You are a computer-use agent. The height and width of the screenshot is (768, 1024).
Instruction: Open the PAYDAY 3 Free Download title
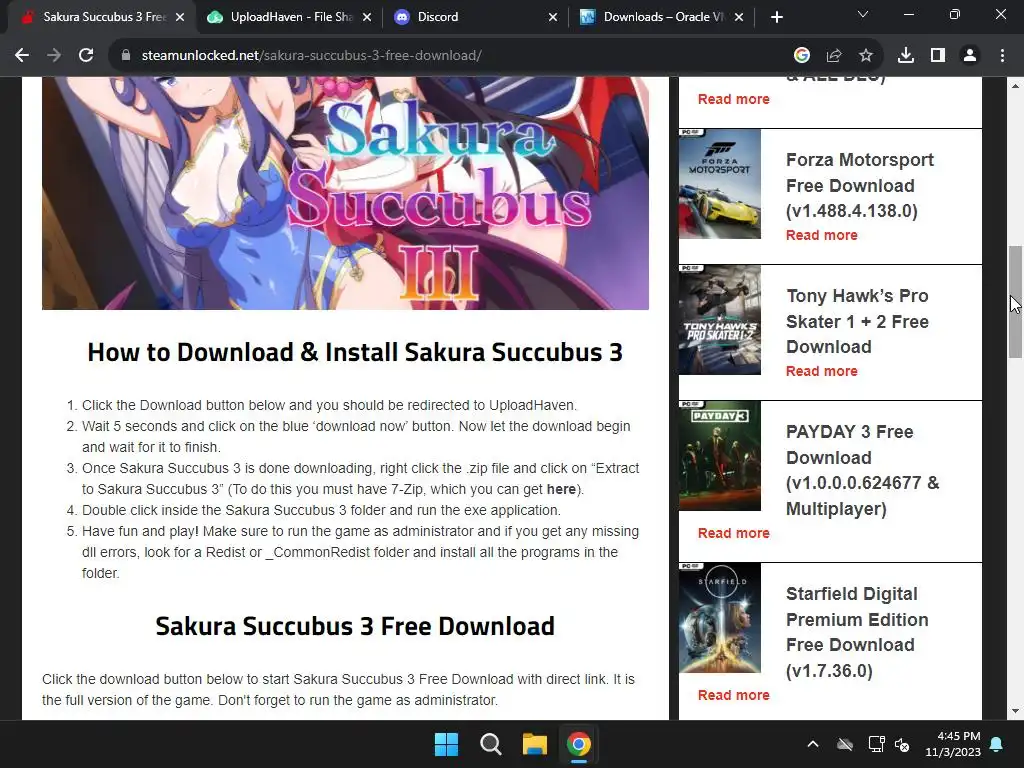[863, 470]
